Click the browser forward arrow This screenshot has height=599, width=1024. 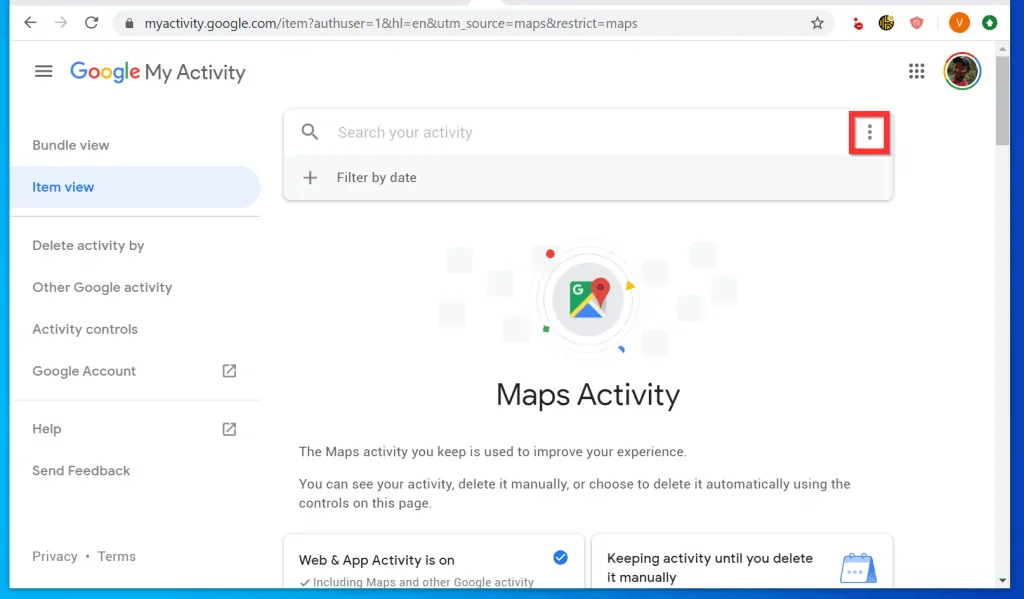click(61, 23)
